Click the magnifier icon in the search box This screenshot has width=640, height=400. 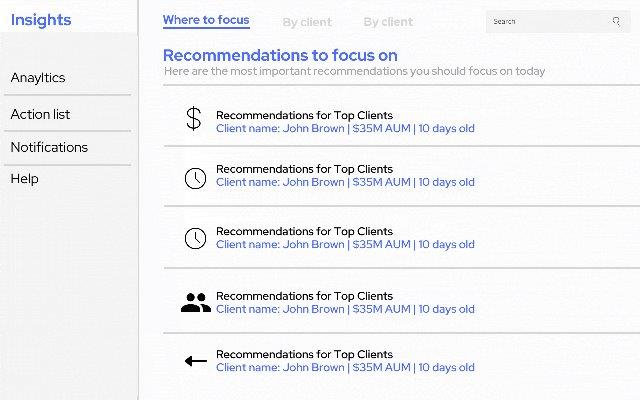click(x=616, y=21)
